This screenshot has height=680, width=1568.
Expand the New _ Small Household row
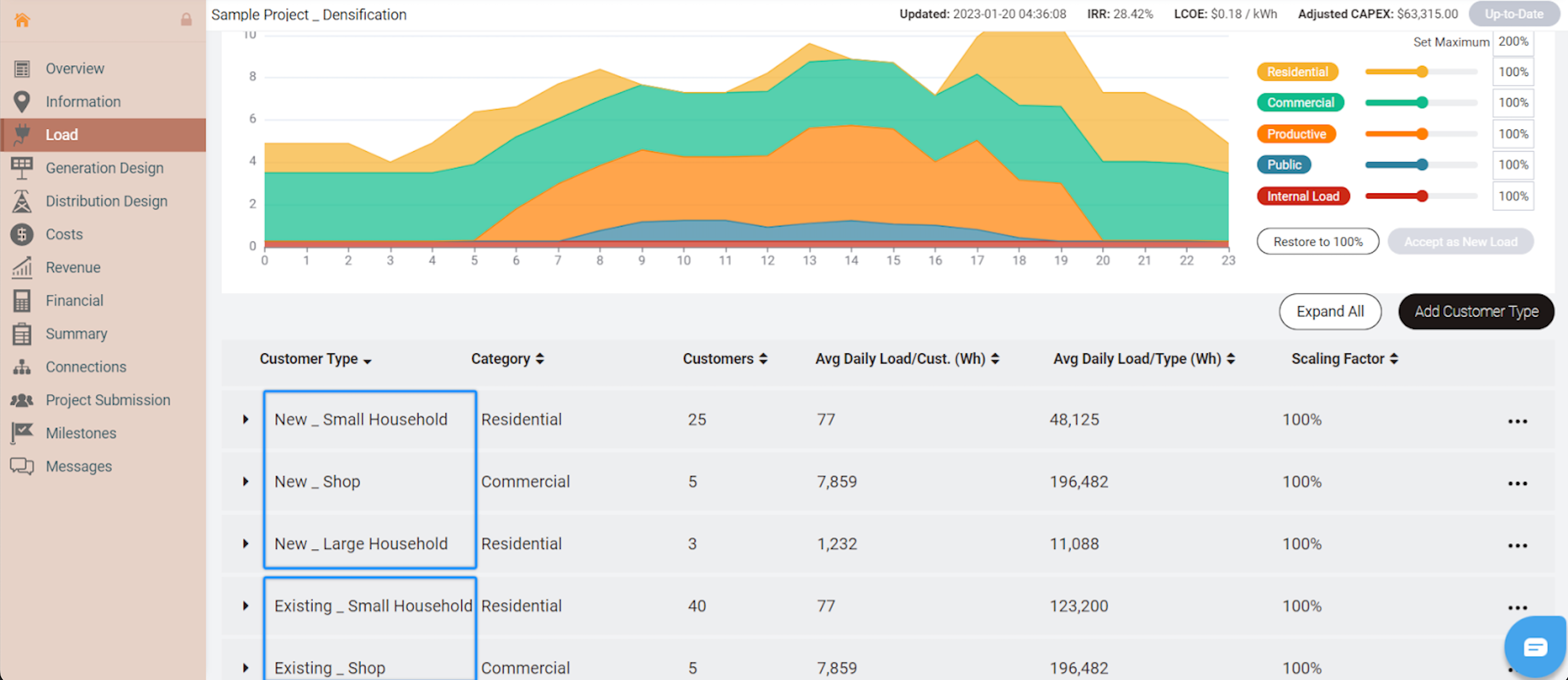click(245, 419)
